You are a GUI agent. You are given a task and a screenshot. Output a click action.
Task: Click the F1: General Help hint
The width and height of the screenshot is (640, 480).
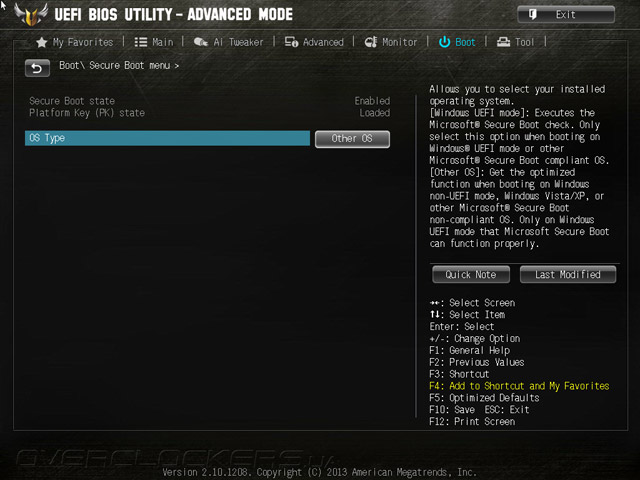click(x=469, y=350)
